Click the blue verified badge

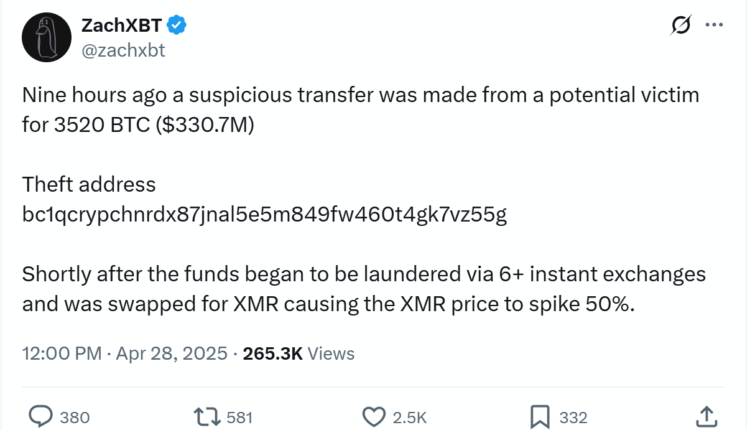175,23
